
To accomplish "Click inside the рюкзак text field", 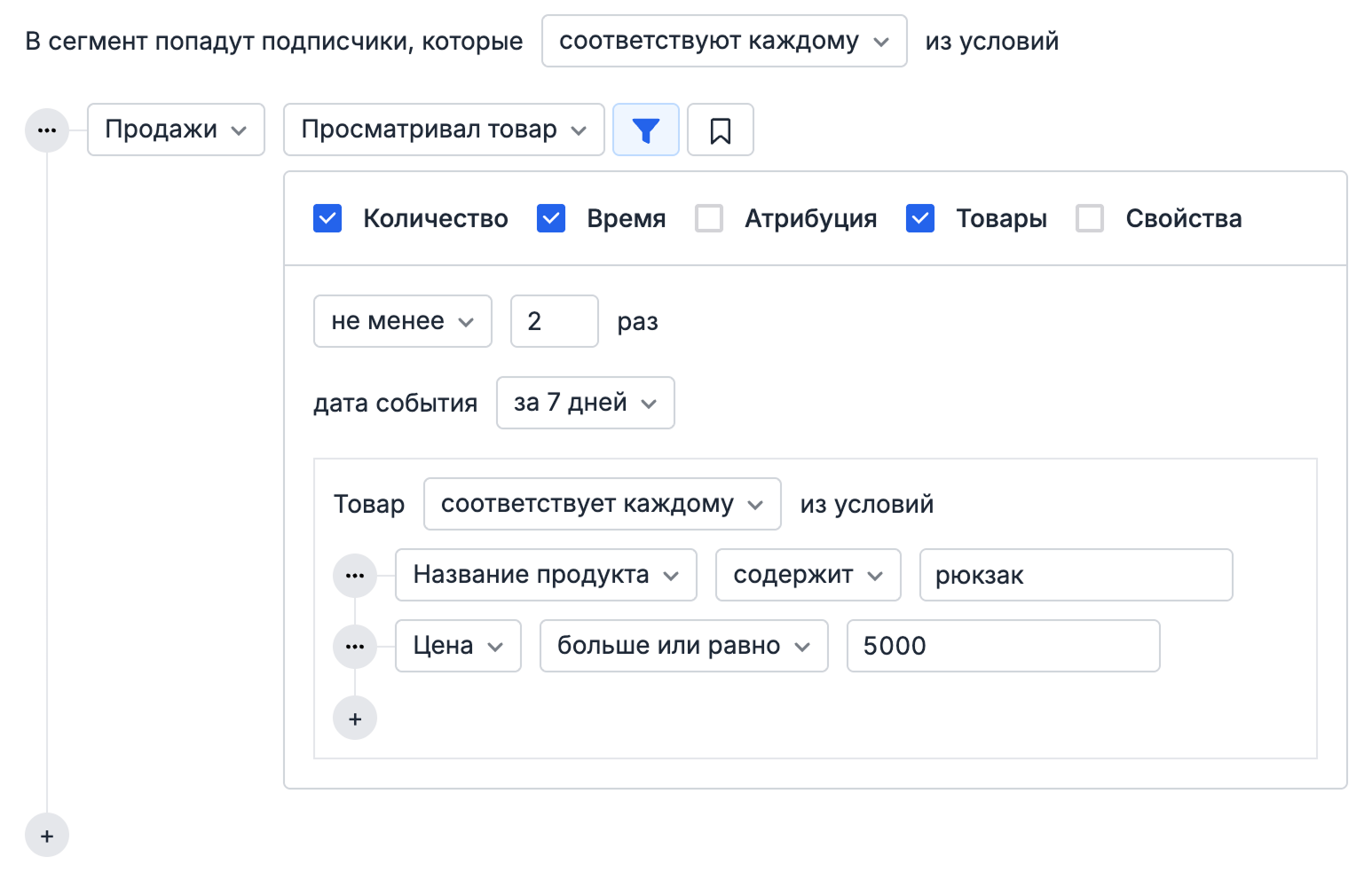I will (x=1075, y=575).
